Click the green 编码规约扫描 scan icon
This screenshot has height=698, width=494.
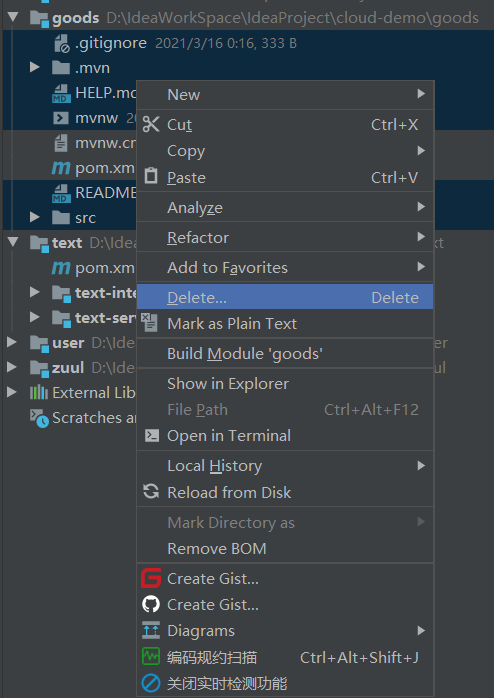(x=151, y=656)
